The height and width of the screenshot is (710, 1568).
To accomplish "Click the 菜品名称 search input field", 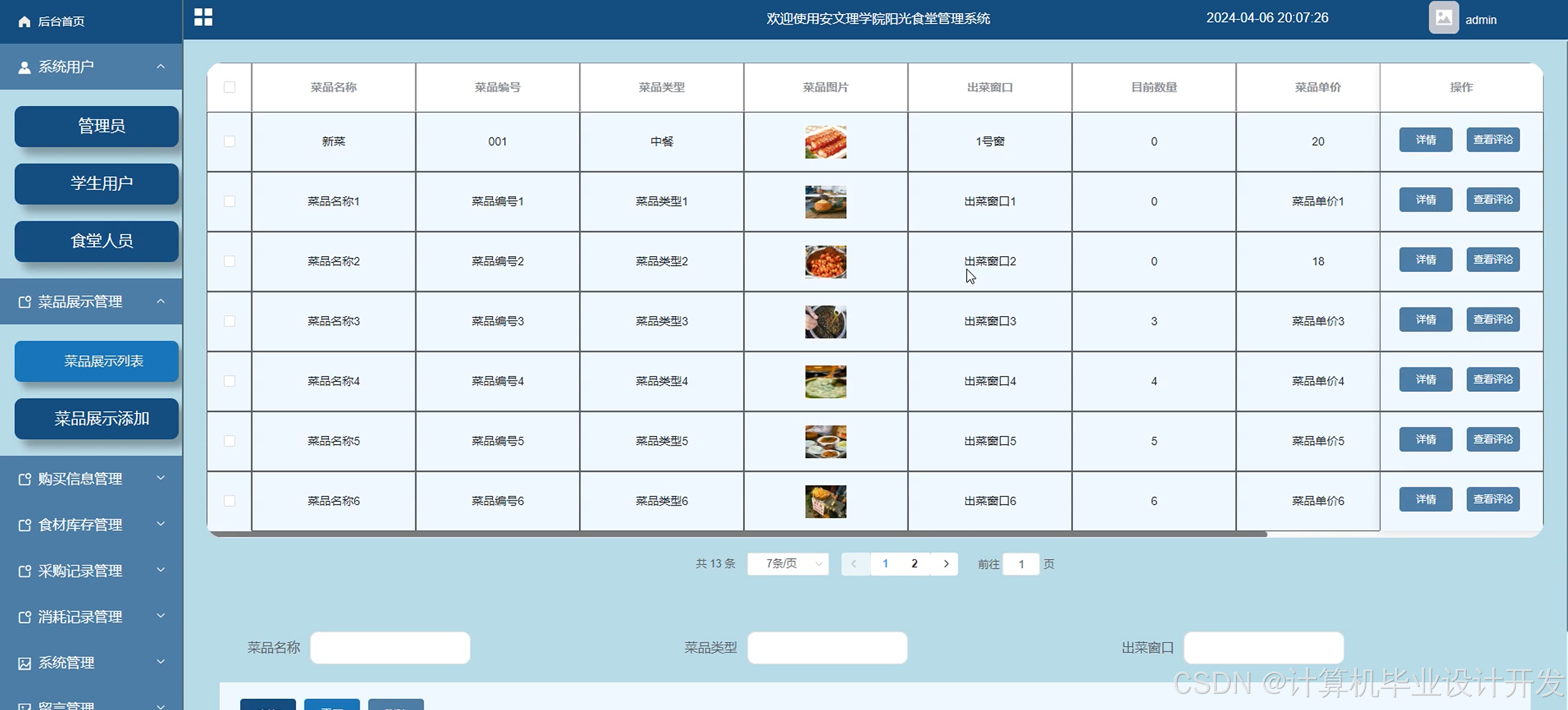I will click(390, 648).
